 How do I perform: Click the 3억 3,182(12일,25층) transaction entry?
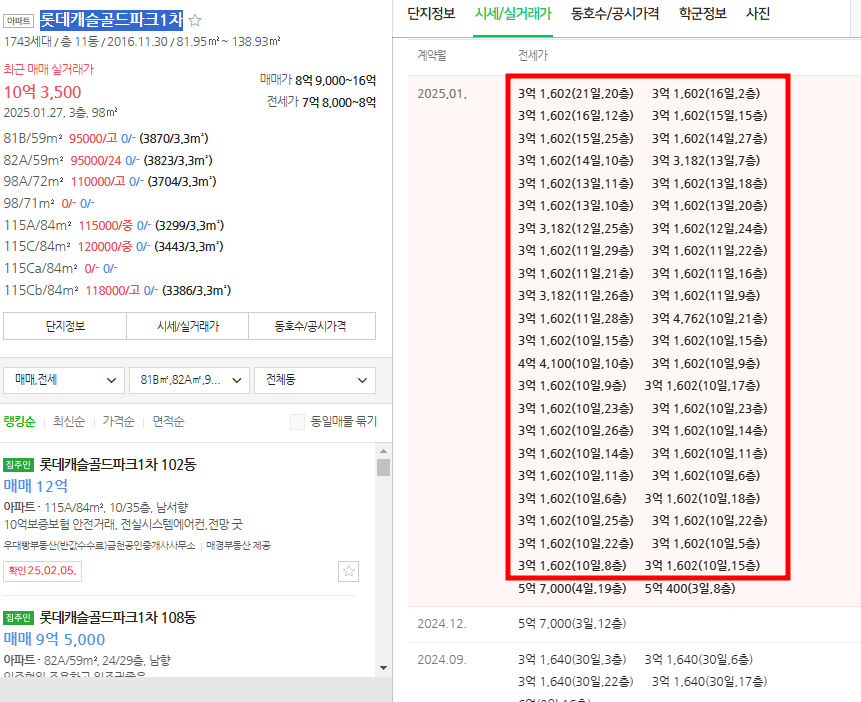575,229
